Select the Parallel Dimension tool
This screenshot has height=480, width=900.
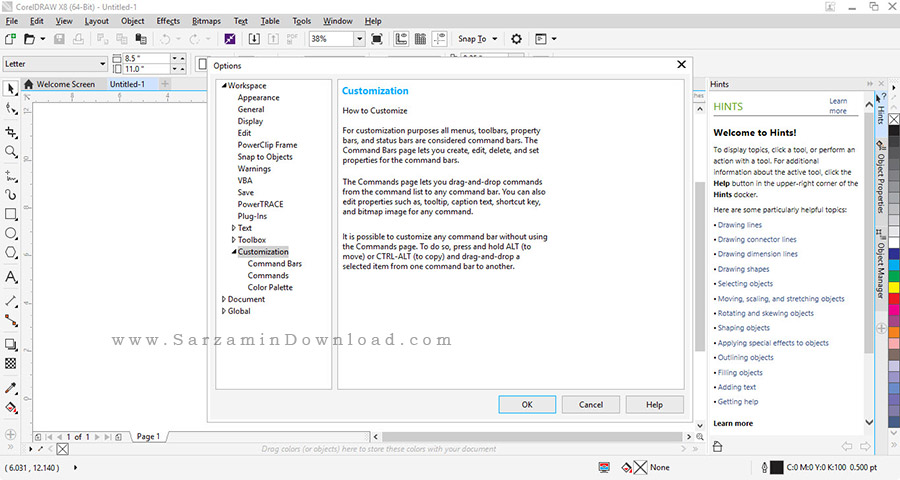click(10, 301)
